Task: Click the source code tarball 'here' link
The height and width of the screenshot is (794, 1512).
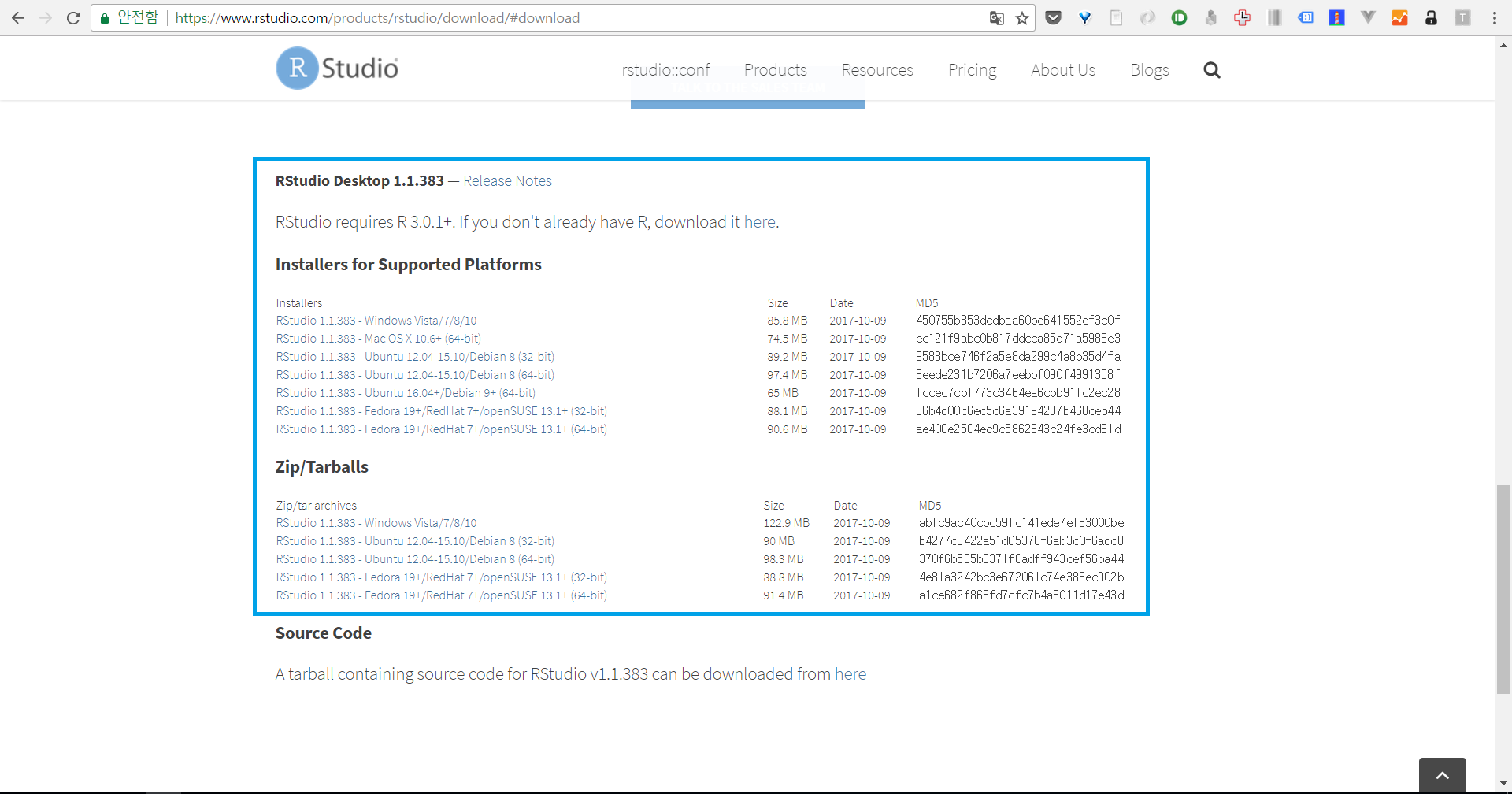Action: [850, 674]
